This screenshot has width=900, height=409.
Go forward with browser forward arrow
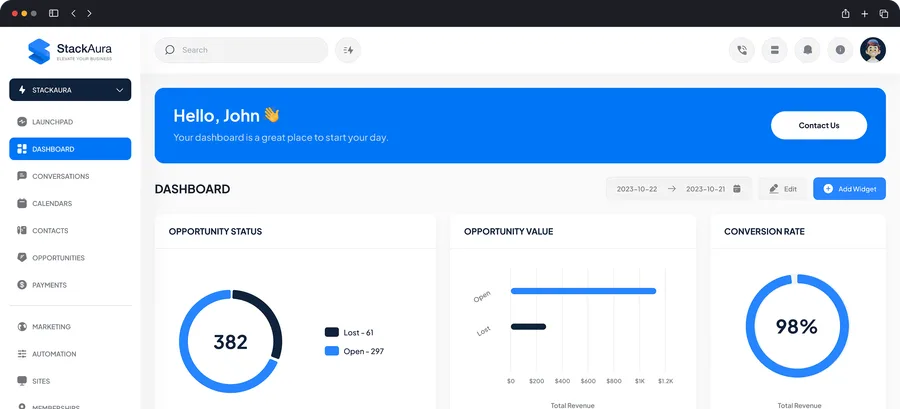pos(89,13)
